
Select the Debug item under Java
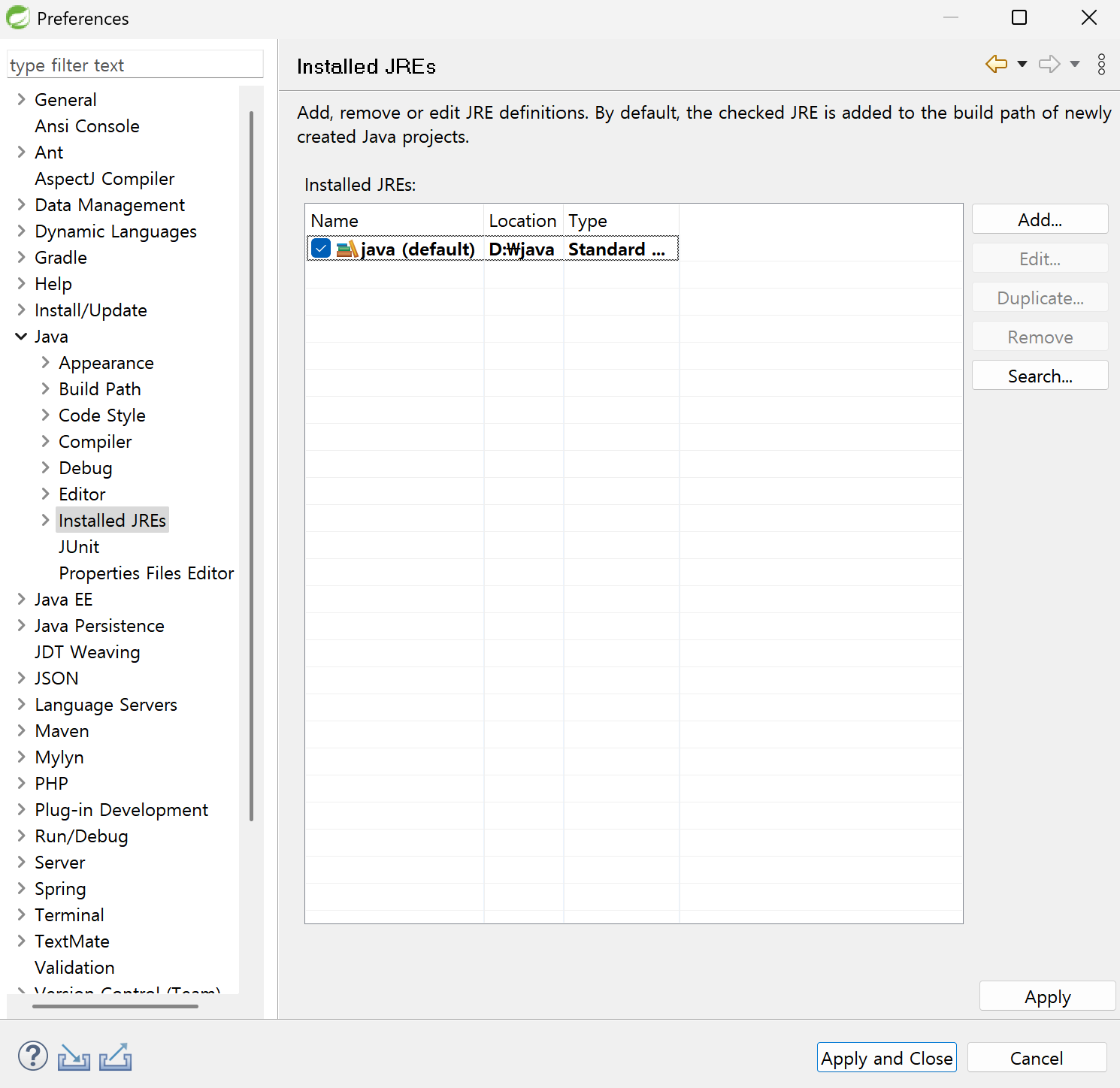pyautogui.click(x=86, y=467)
